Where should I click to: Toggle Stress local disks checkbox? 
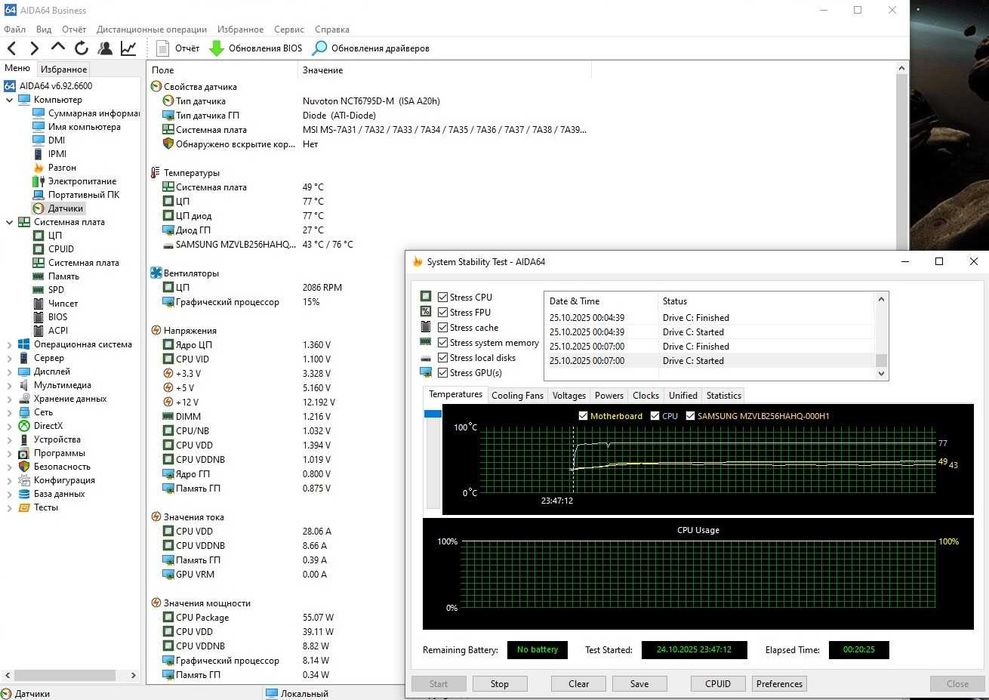(443, 358)
